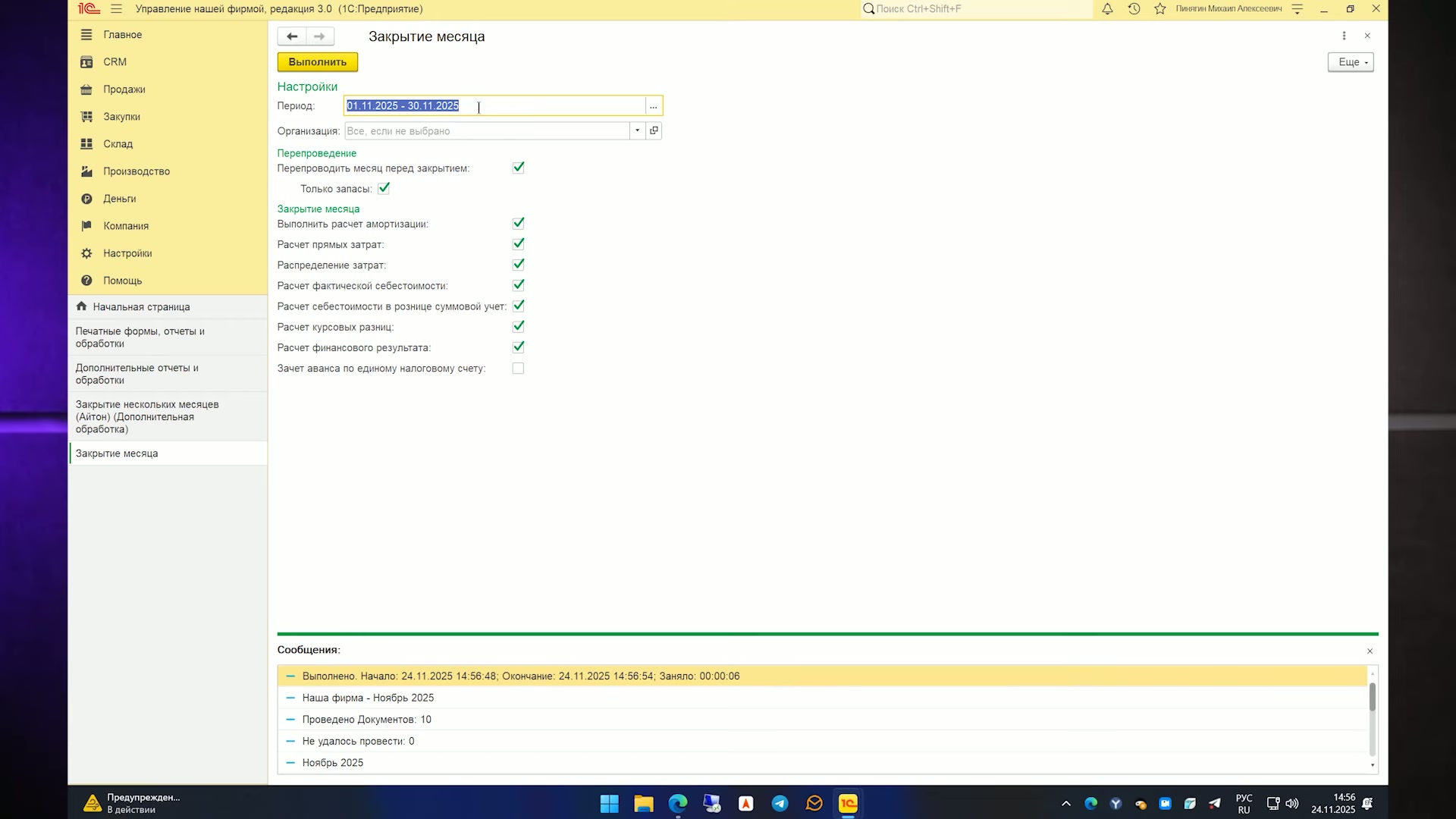Close the Сообщения panel
1456x819 pixels.
[1370, 651]
